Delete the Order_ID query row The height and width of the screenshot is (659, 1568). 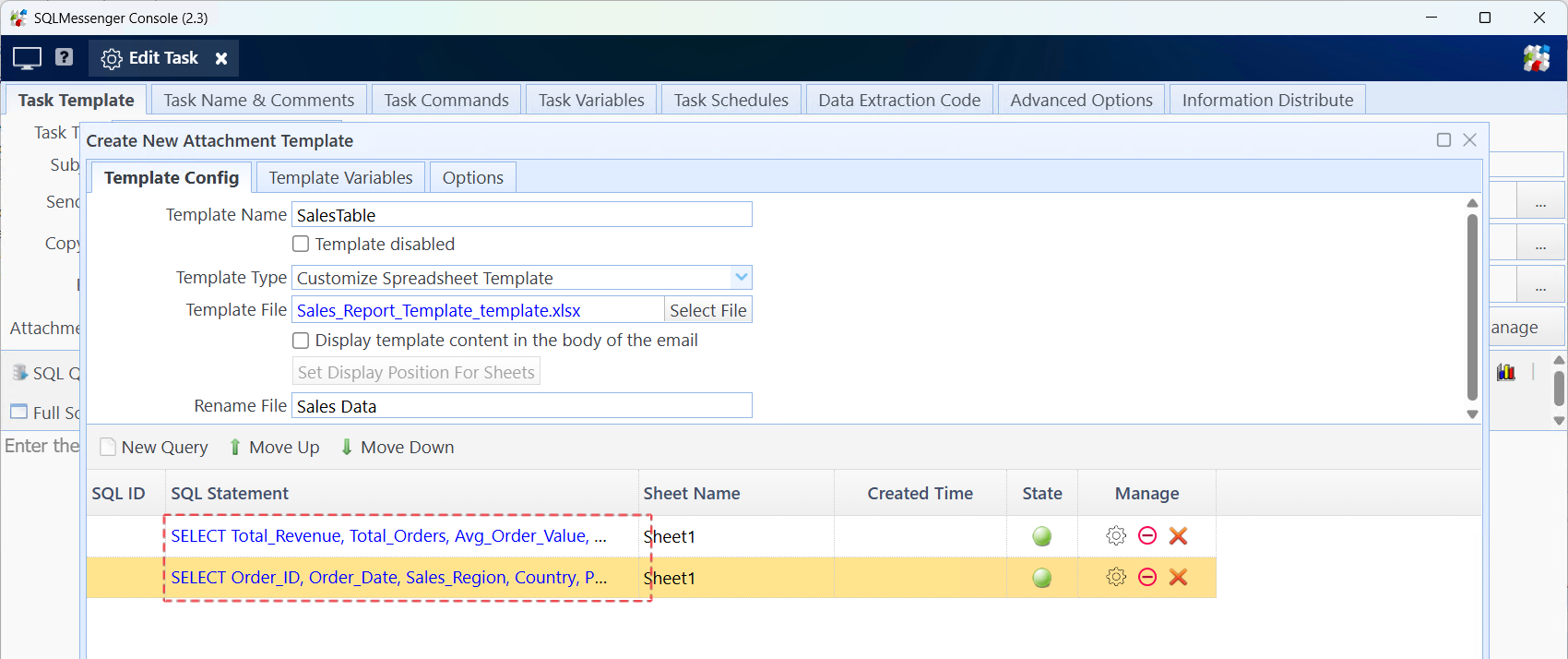(x=1178, y=577)
